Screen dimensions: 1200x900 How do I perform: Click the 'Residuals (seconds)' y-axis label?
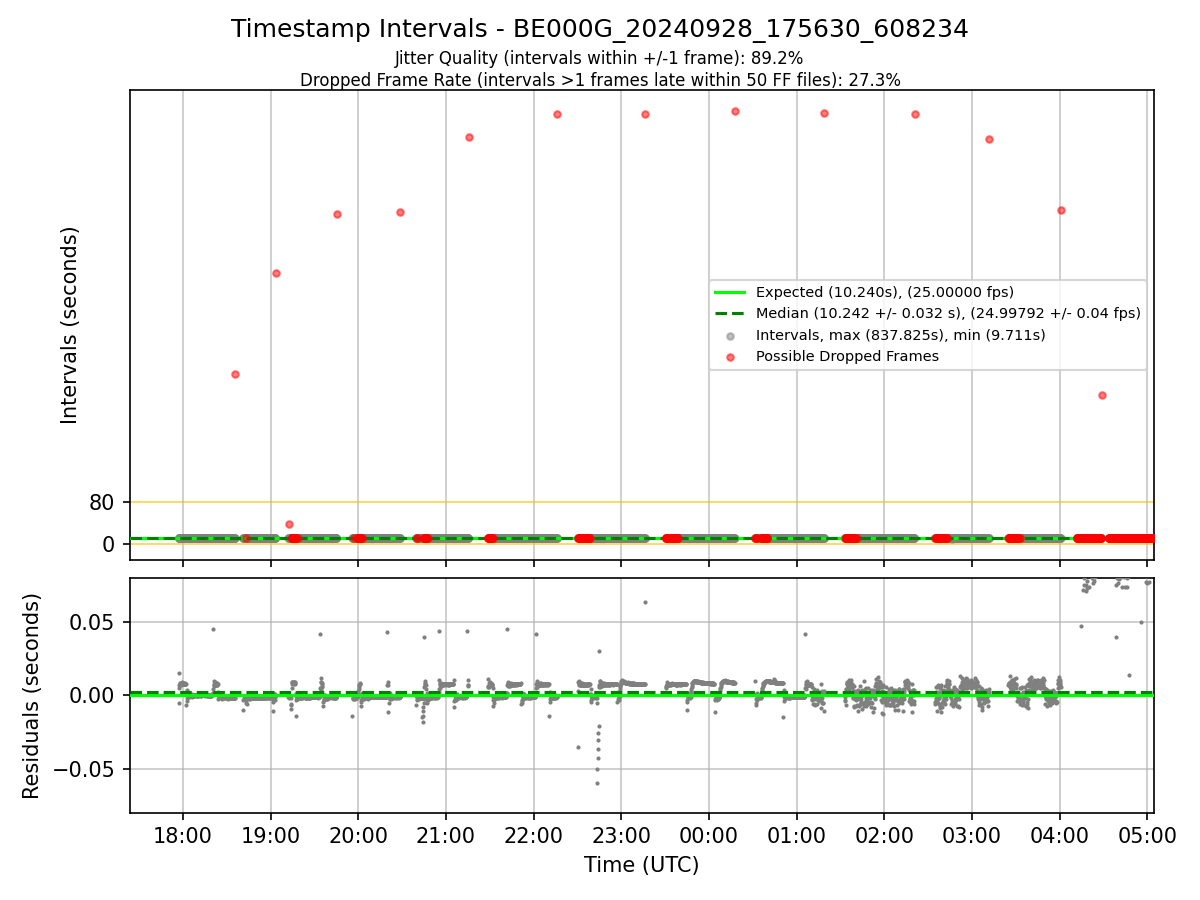[x=32, y=696]
